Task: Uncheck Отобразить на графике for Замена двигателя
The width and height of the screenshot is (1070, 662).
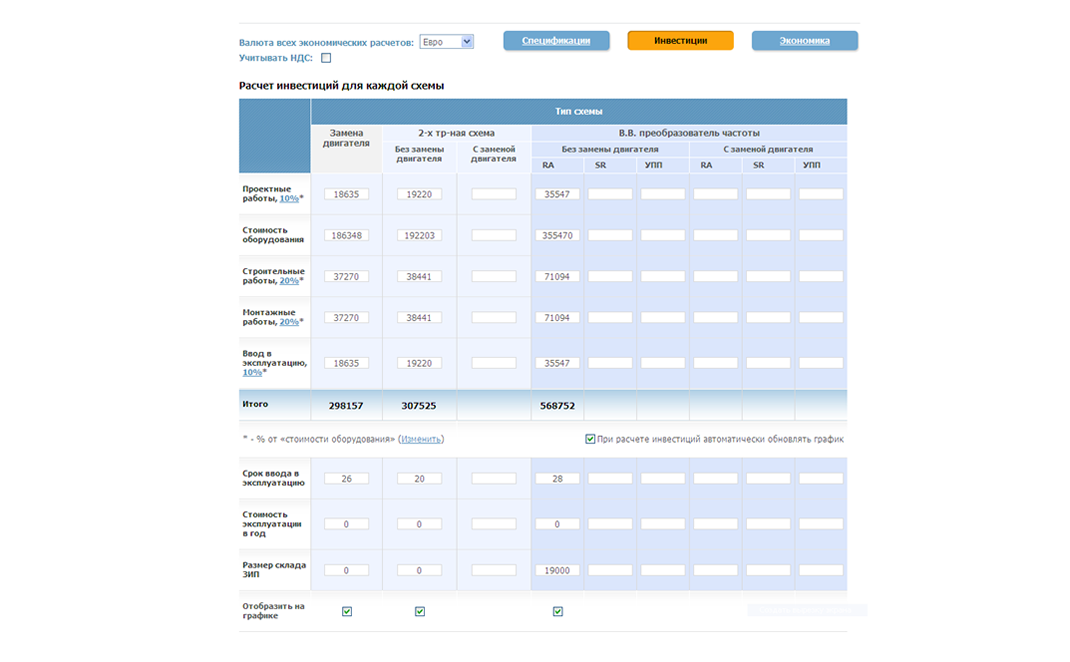Action: pos(347,611)
